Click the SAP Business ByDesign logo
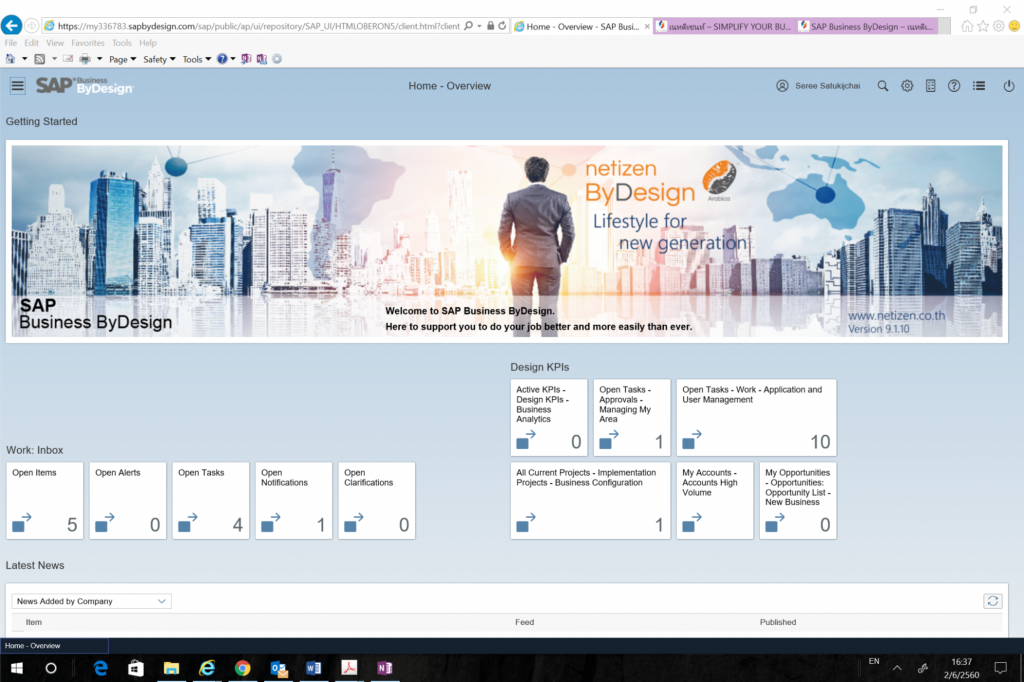This screenshot has width=1024, height=682. tap(84, 86)
